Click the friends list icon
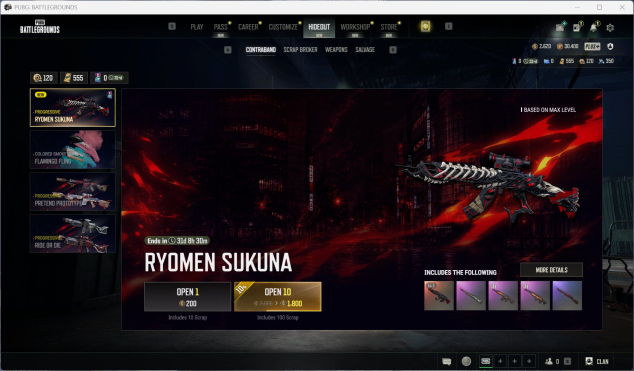 [x=549, y=361]
